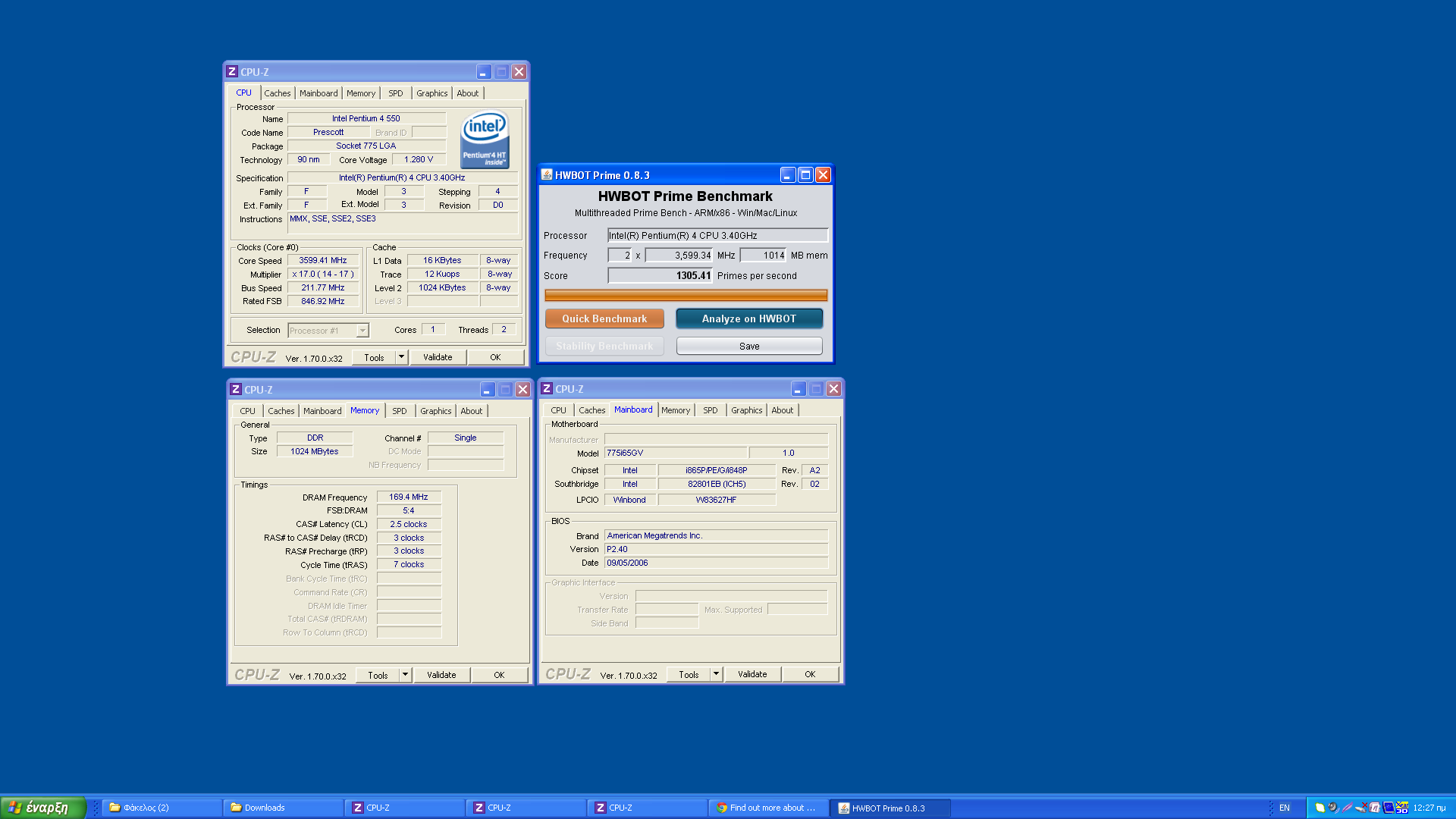
Task: Click the Processor name field in HWBOT Prime
Action: pyautogui.click(x=717, y=236)
